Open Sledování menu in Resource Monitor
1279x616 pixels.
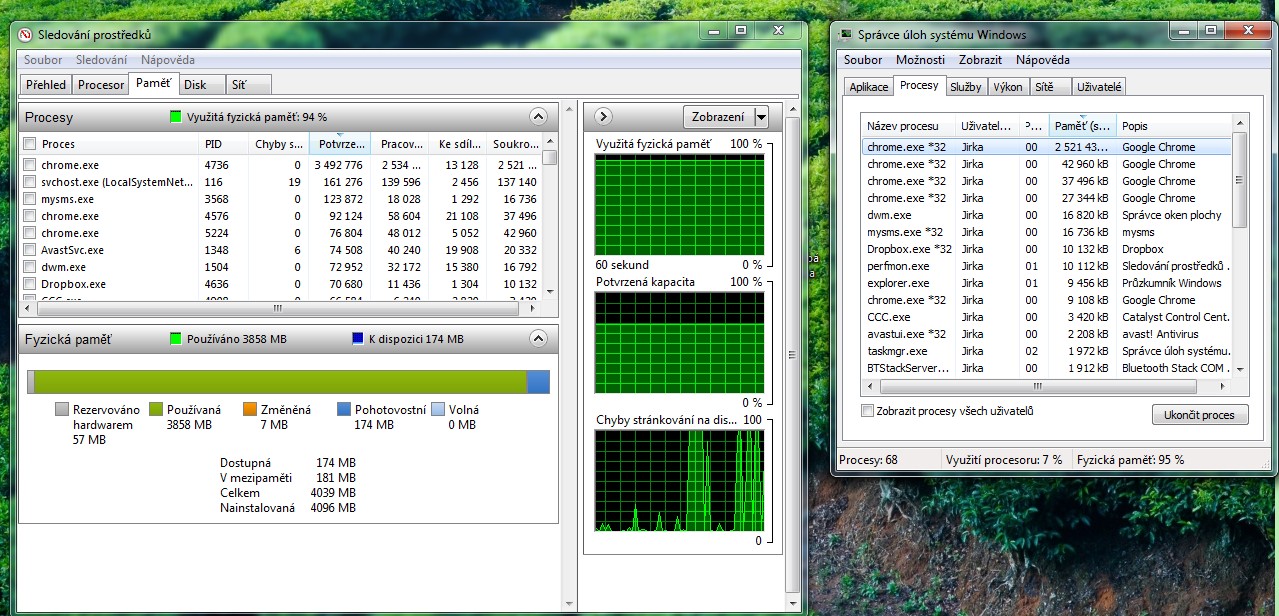(102, 60)
